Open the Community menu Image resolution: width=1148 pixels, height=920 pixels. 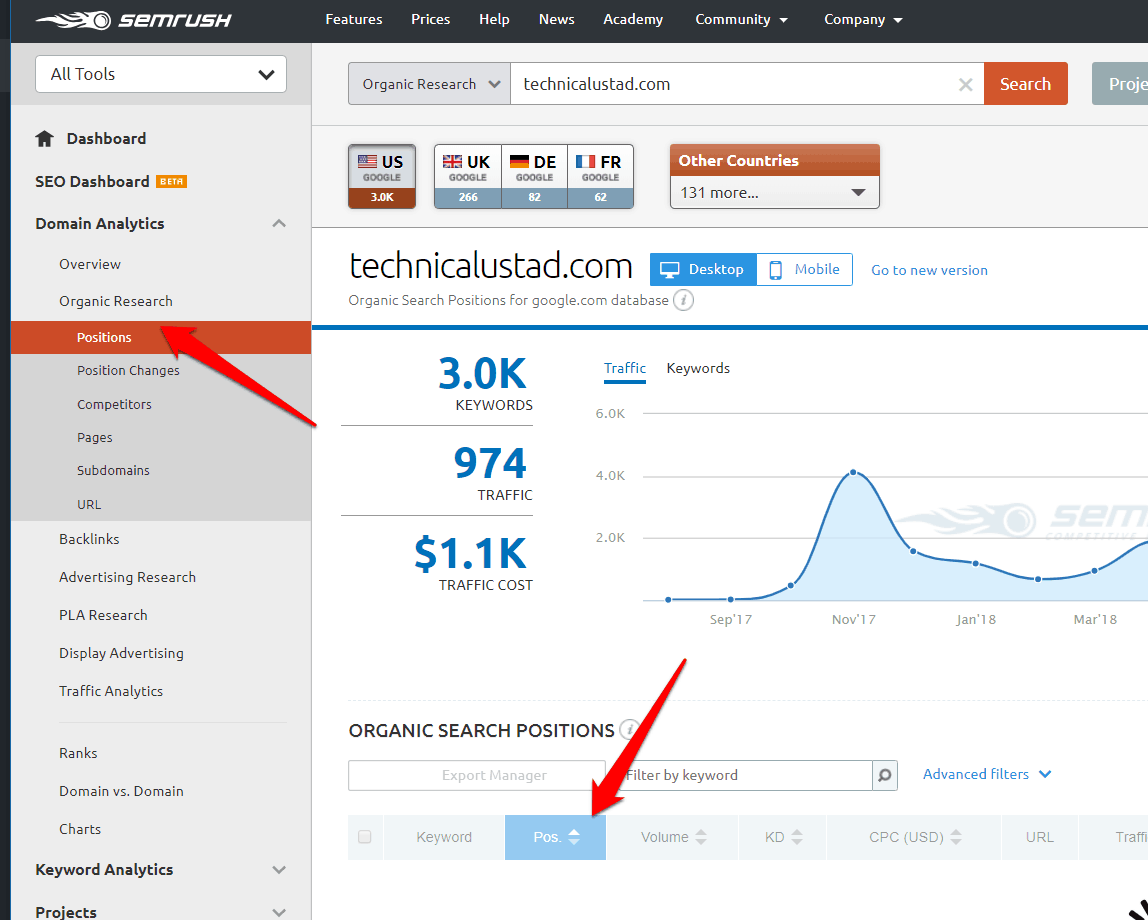pyautogui.click(x=742, y=20)
